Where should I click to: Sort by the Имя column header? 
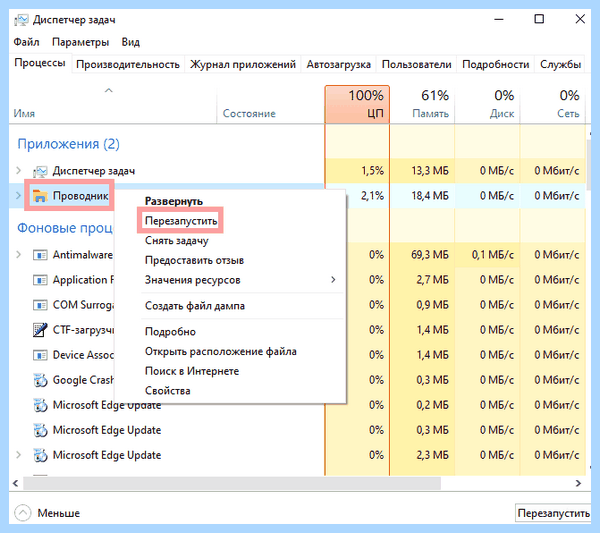pyautogui.click(x=113, y=104)
